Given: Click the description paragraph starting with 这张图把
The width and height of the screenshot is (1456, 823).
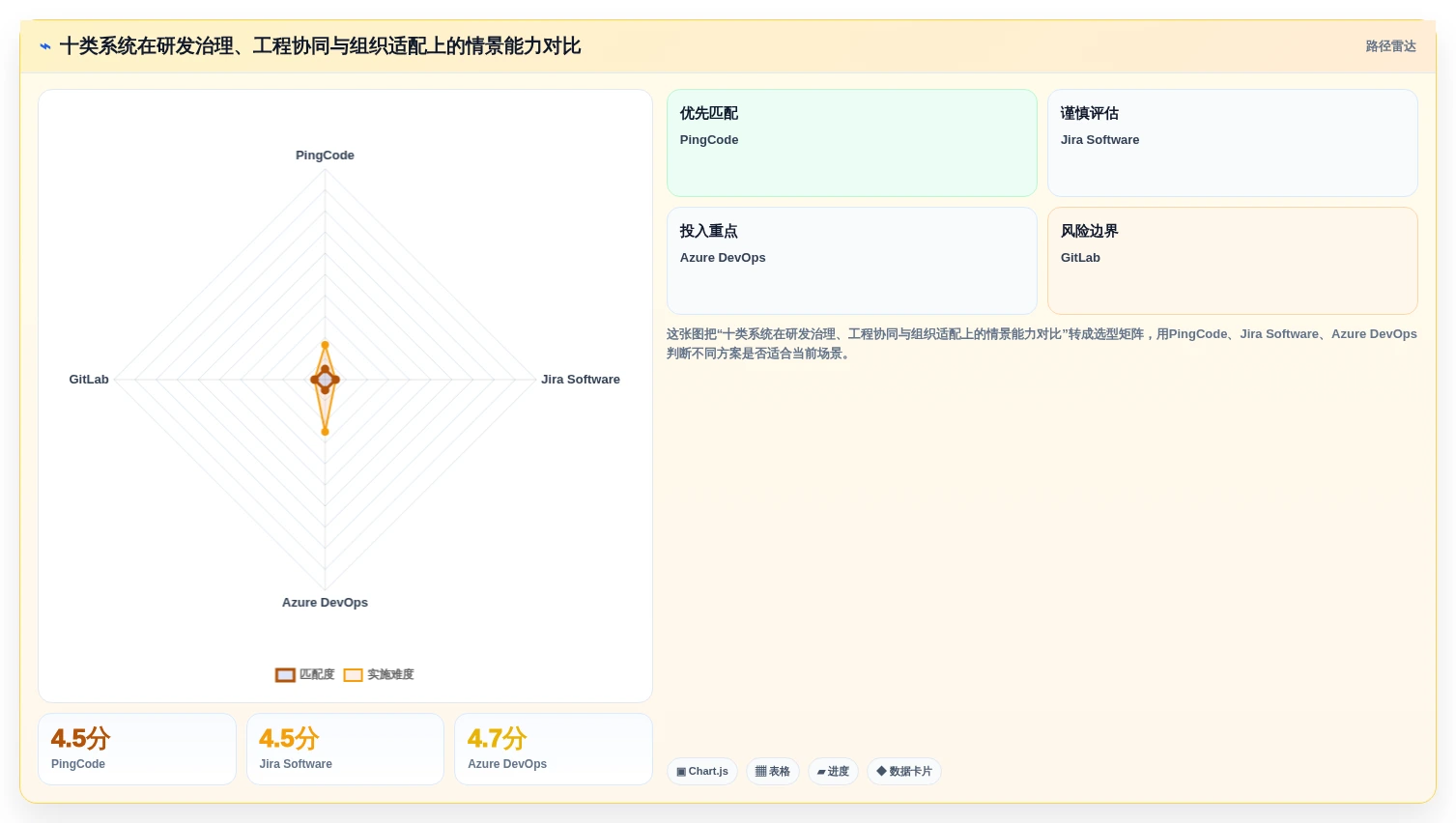Looking at the screenshot, I should 1042,344.
